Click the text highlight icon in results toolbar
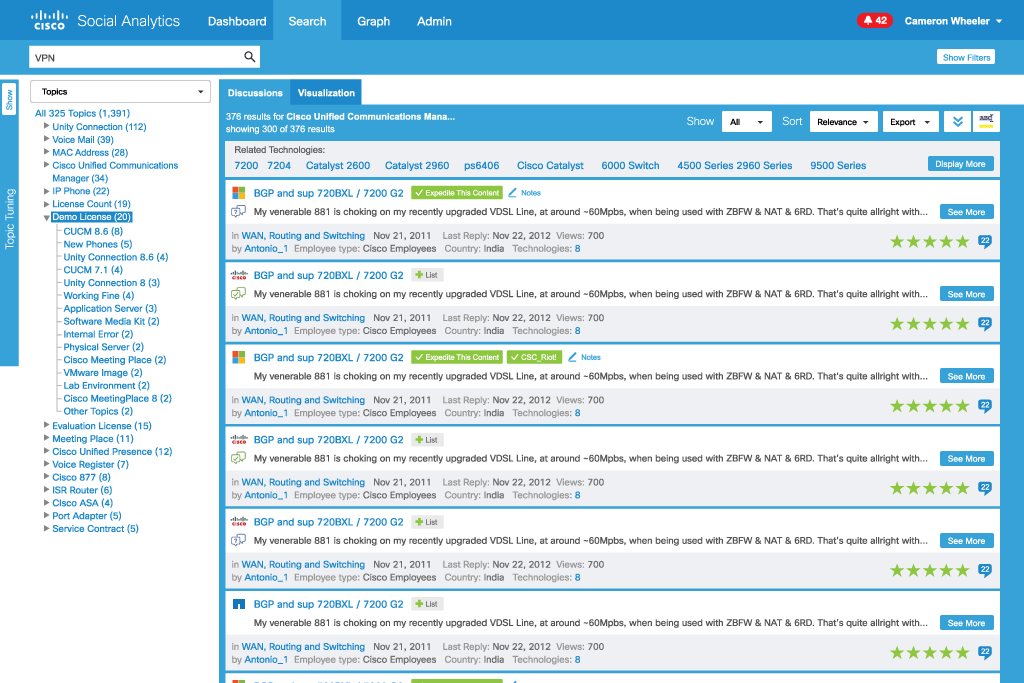 pos(986,122)
